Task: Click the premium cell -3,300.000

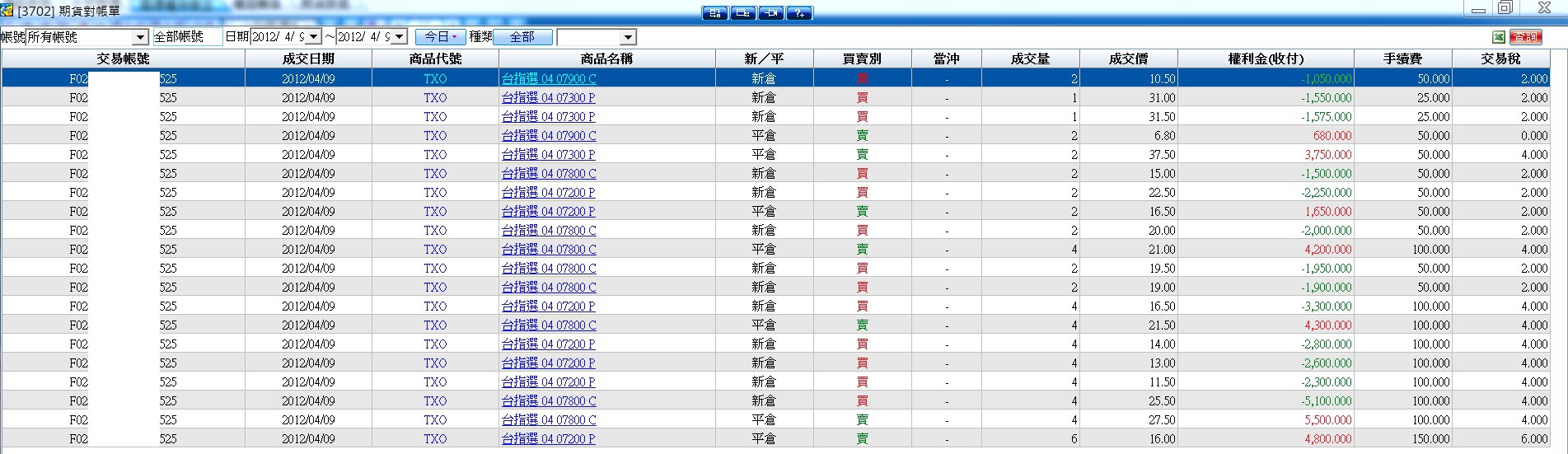Action: point(1266,306)
